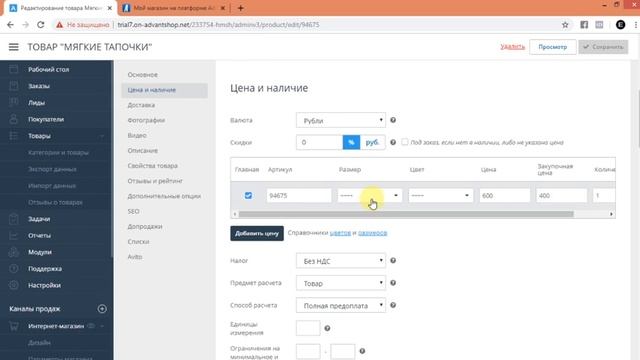This screenshot has height=360, width=640.
Task: Click the Модули sidebar icon
Action: coord(13,252)
